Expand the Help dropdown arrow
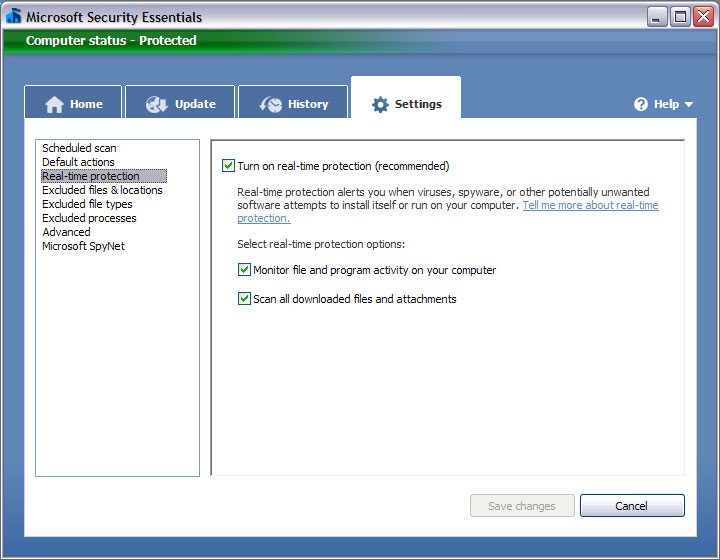720x560 pixels. pyautogui.click(x=688, y=105)
